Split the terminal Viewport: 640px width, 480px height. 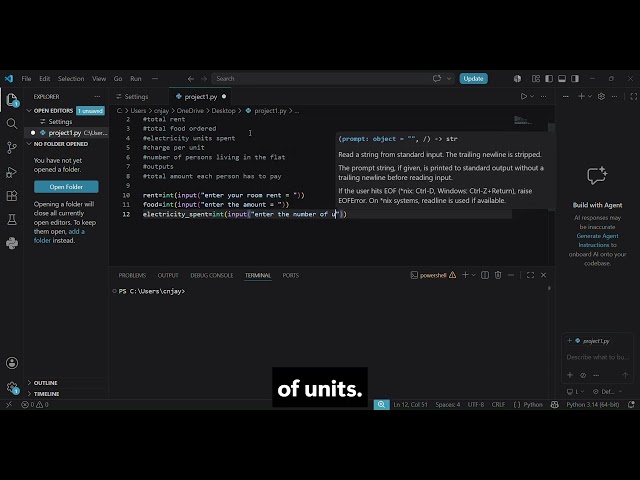pos(485,275)
